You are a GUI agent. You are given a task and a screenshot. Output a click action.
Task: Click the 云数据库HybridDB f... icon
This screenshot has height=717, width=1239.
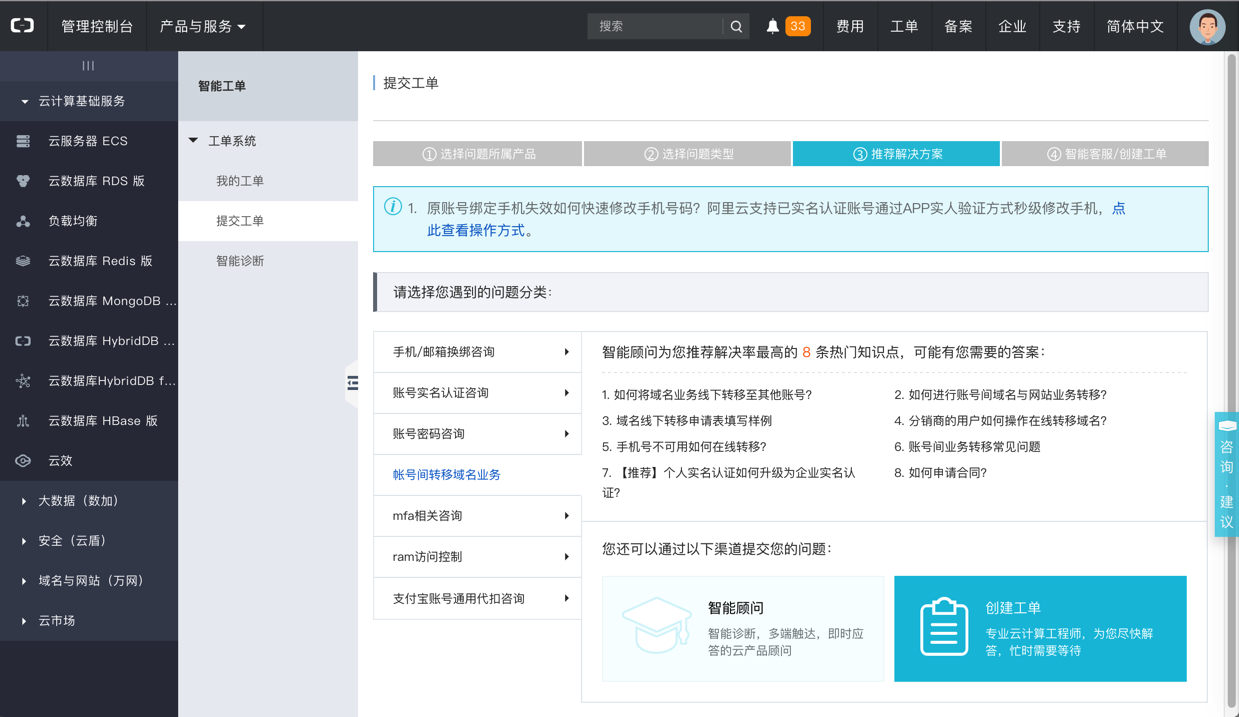coord(23,381)
